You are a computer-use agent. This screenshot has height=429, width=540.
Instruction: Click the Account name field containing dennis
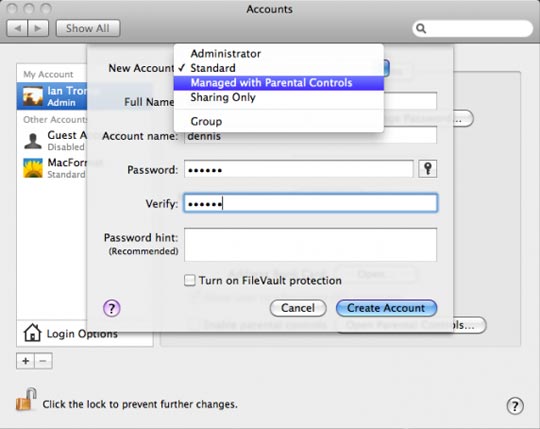click(x=310, y=136)
